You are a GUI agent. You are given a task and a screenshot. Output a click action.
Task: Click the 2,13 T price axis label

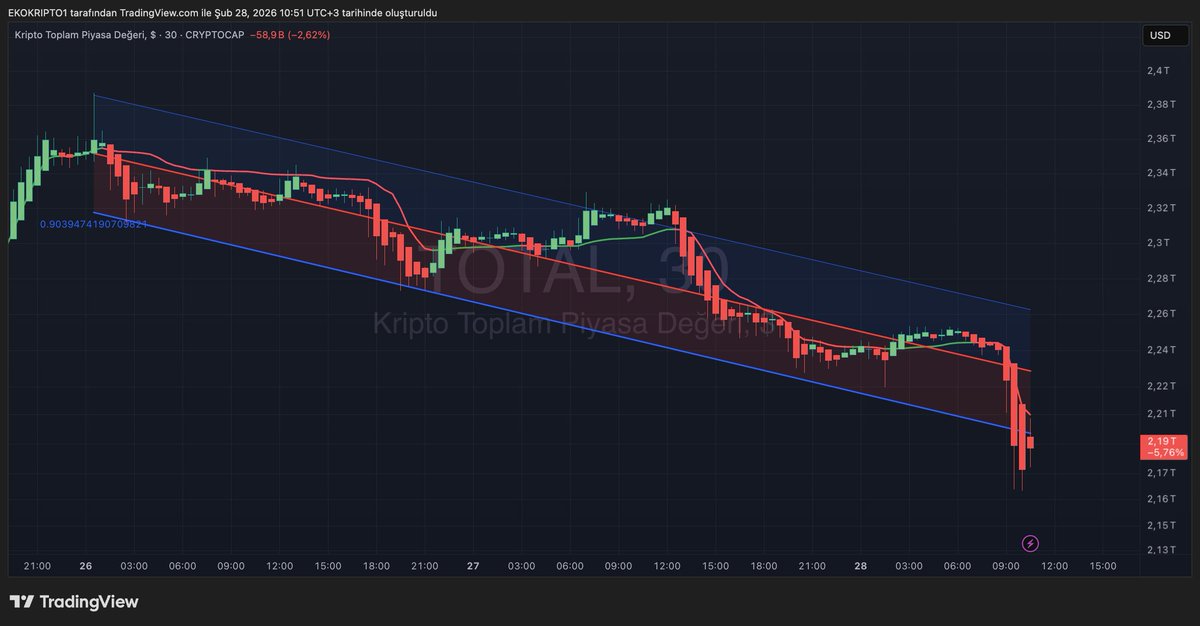(1160, 550)
